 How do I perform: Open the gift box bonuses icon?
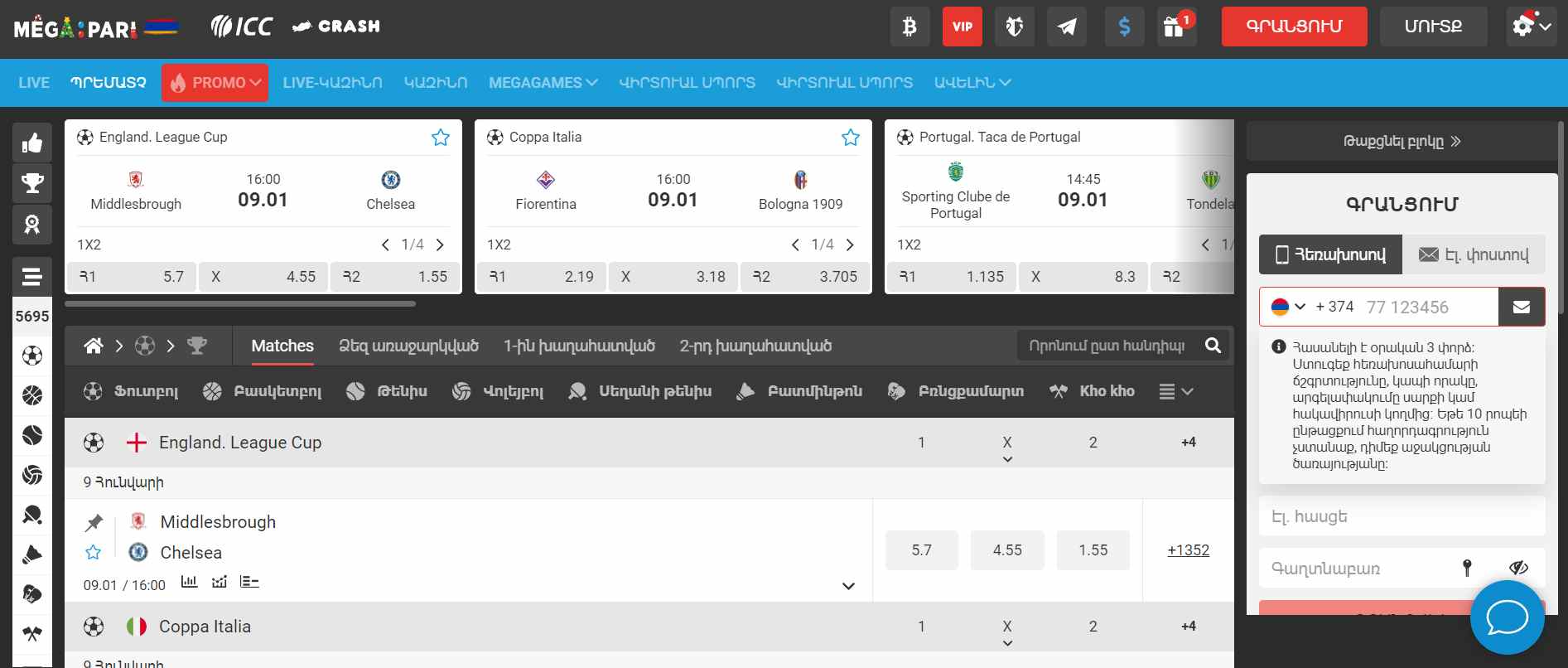click(x=1175, y=27)
